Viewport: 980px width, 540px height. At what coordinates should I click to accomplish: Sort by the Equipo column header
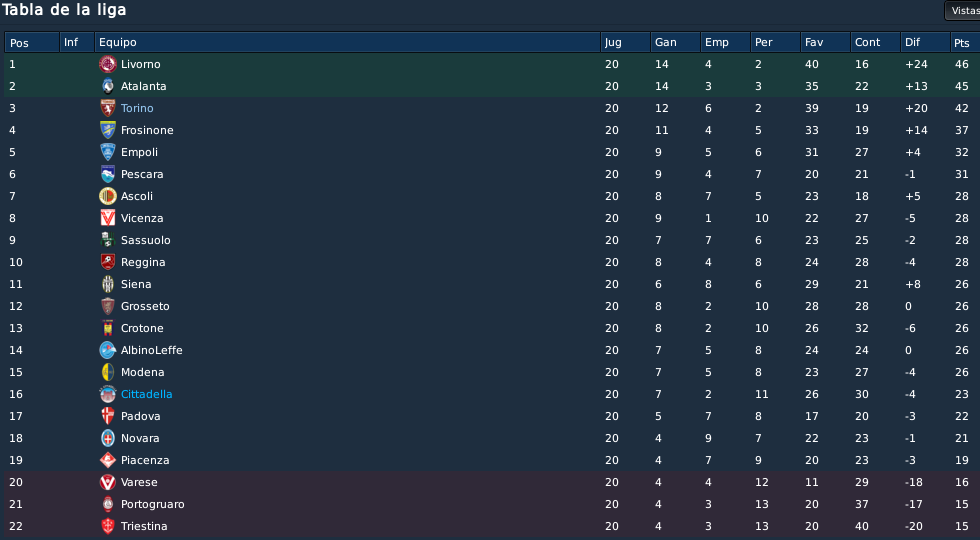[348, 42]
